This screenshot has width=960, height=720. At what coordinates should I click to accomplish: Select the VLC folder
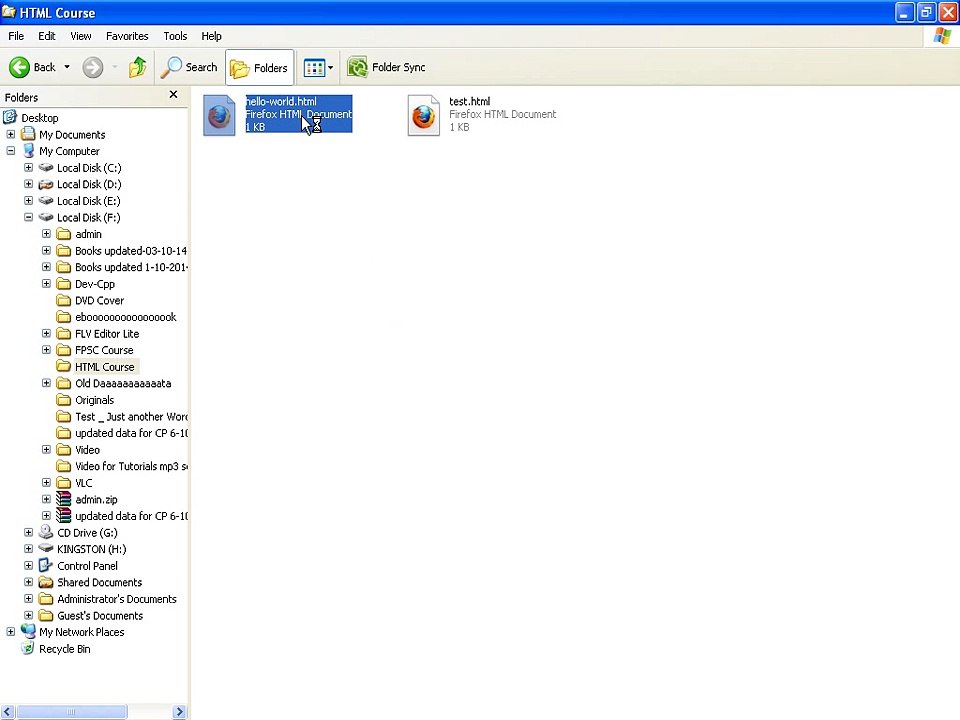(x=84, y=482)
